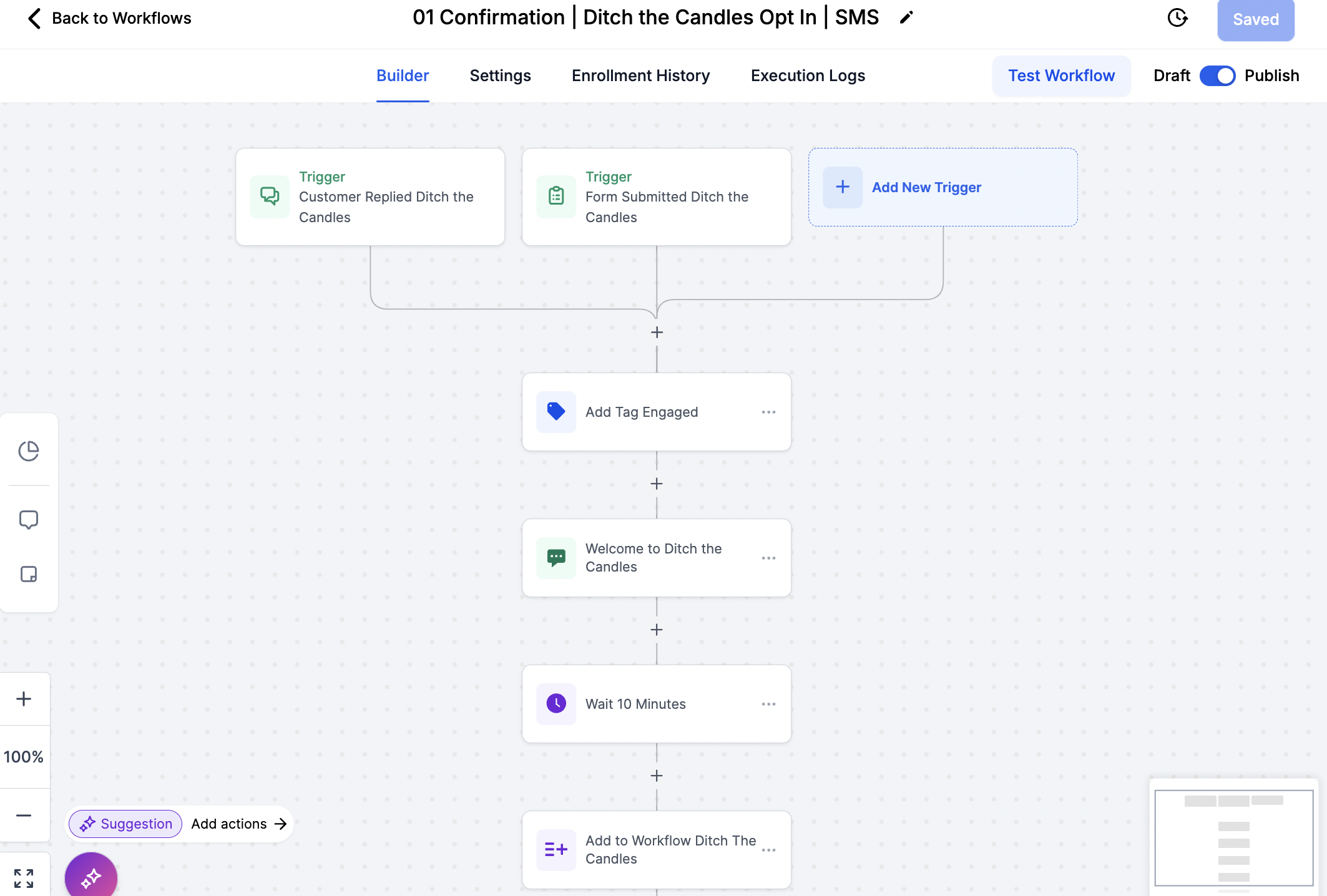Click the Draft label
The height and width of the screenshot is (896, 1327).
click(1172, 75)
